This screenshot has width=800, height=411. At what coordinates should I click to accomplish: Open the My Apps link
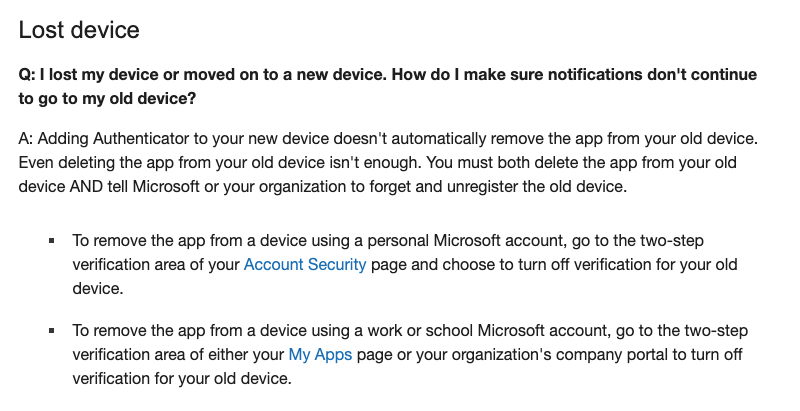pos(320,355)
